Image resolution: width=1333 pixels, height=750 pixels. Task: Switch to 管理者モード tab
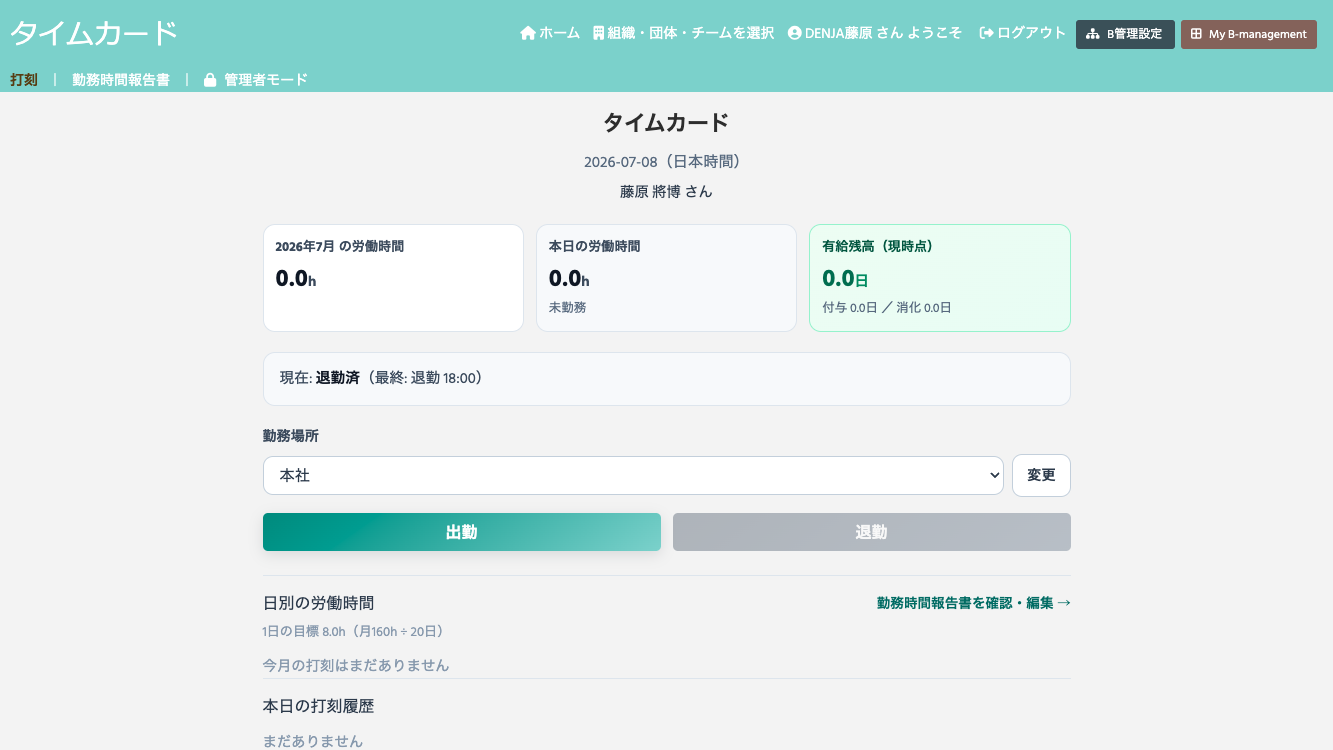[256, 80]
